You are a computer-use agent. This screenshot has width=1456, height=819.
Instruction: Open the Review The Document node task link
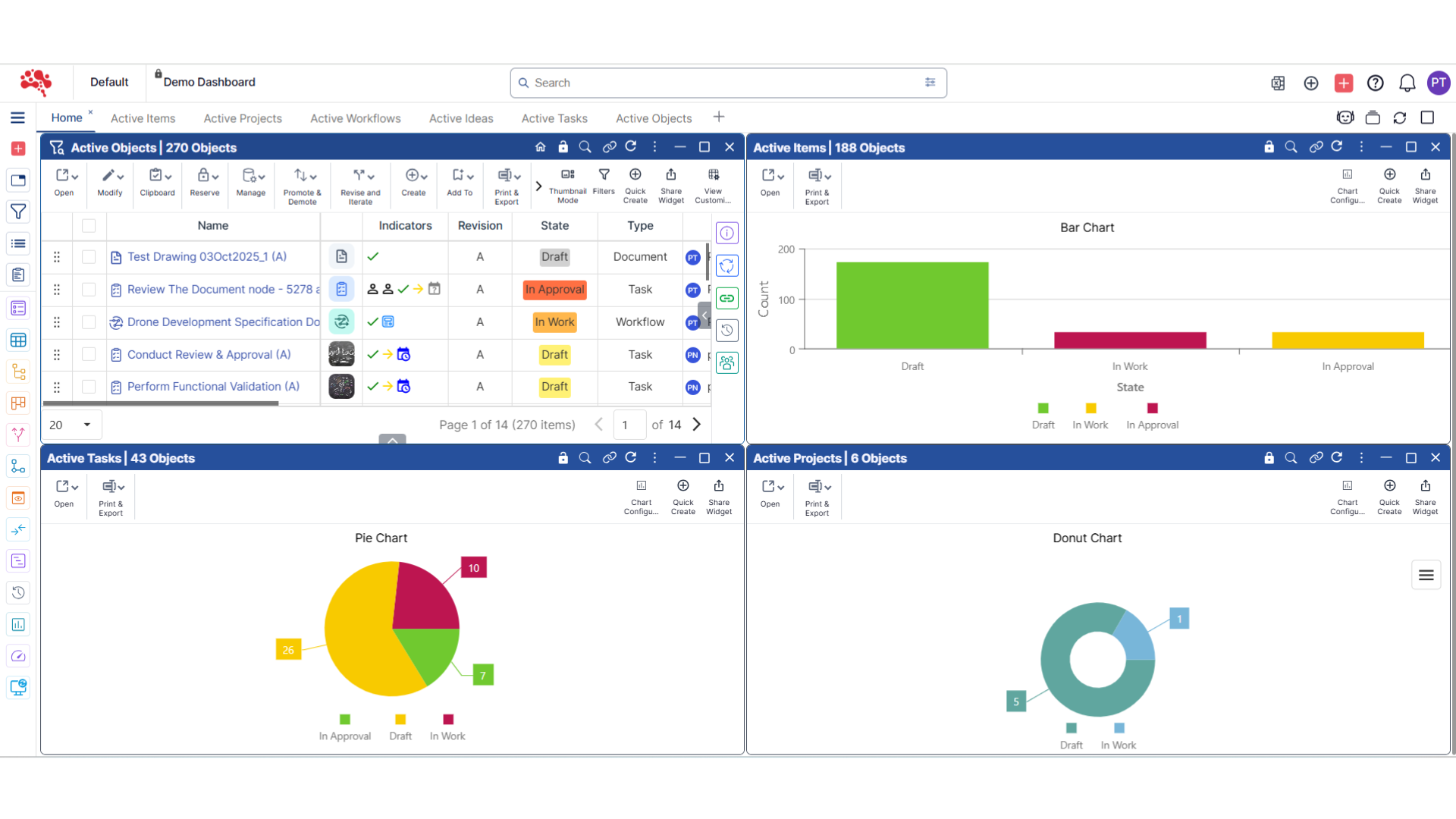point(220,289)
